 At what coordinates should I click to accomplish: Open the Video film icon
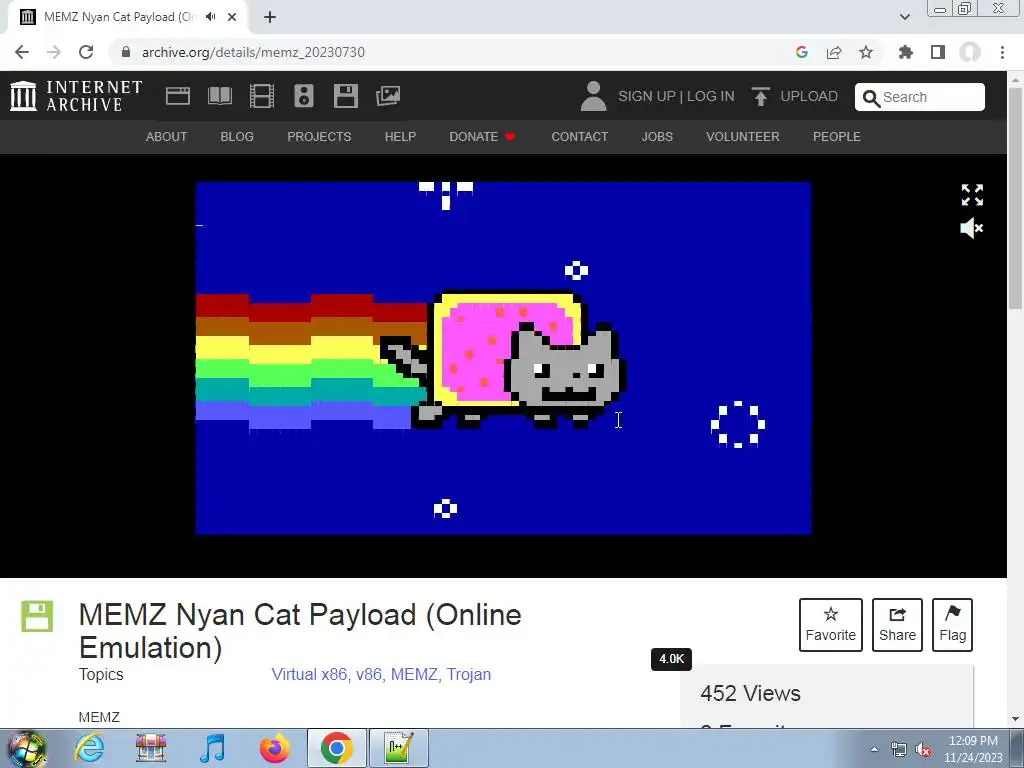(262, 96)
